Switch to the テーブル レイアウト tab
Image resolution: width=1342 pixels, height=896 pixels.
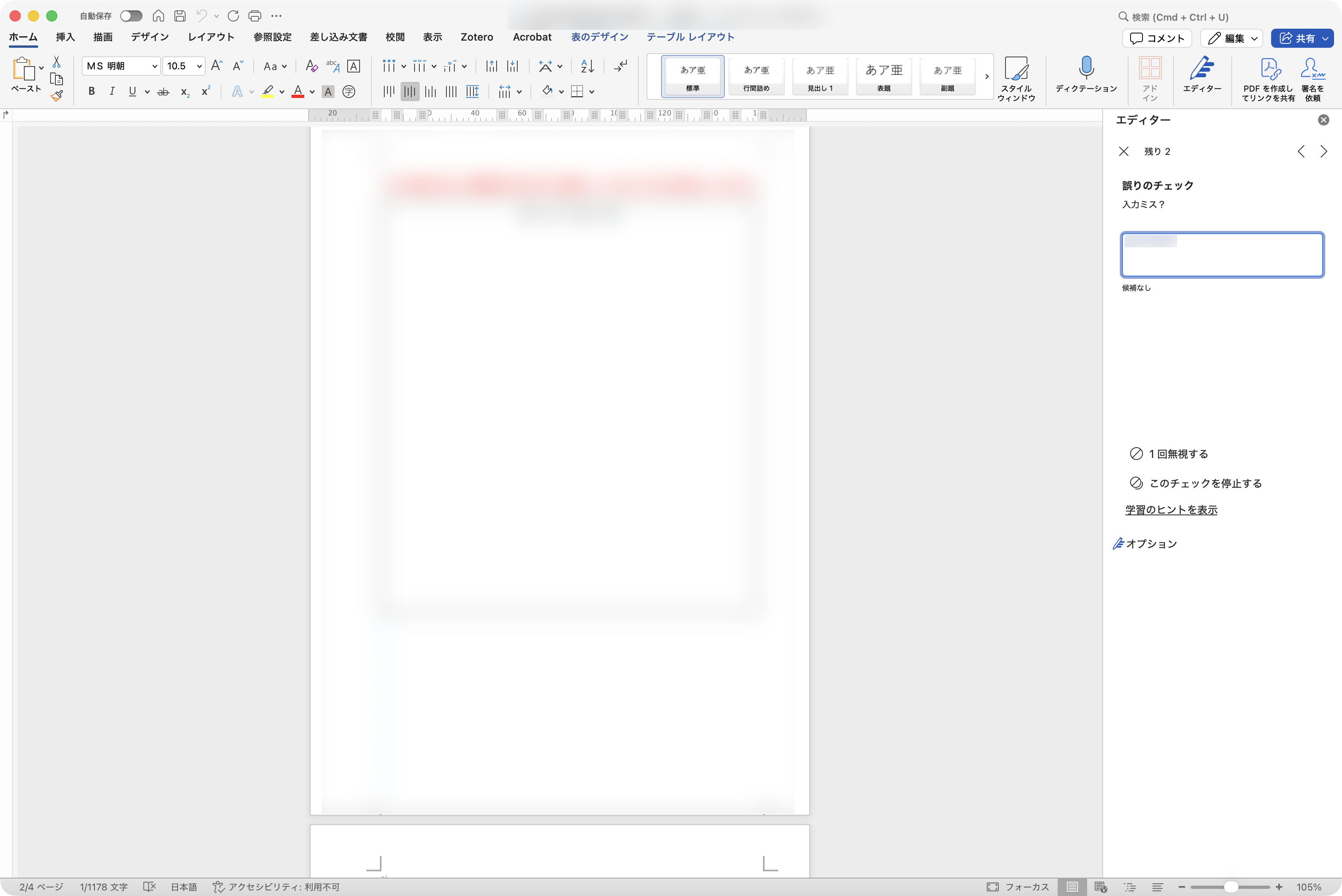click(x=690, y=37)
